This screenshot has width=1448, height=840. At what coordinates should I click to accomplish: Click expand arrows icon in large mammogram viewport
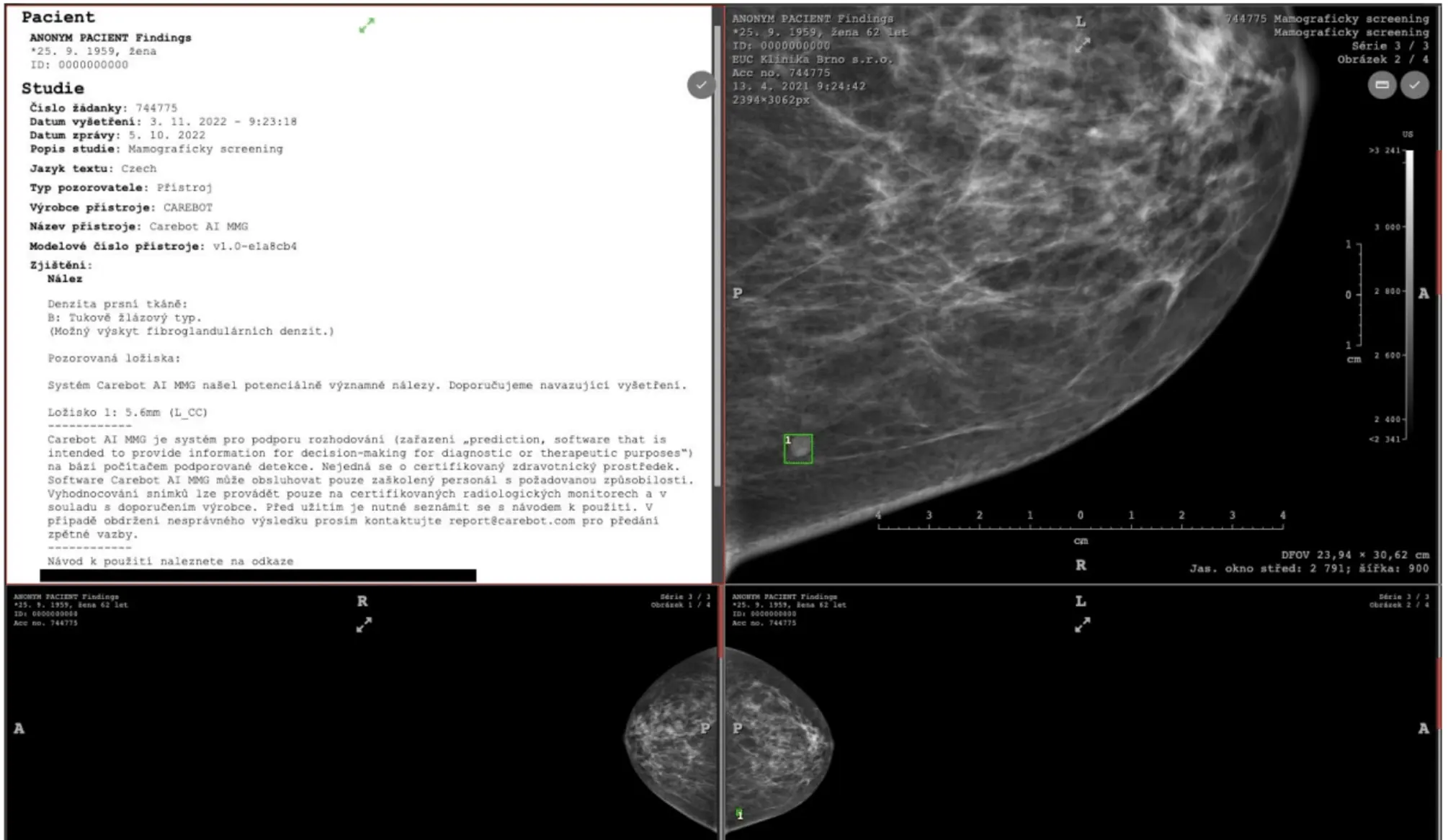point(1082,45)
